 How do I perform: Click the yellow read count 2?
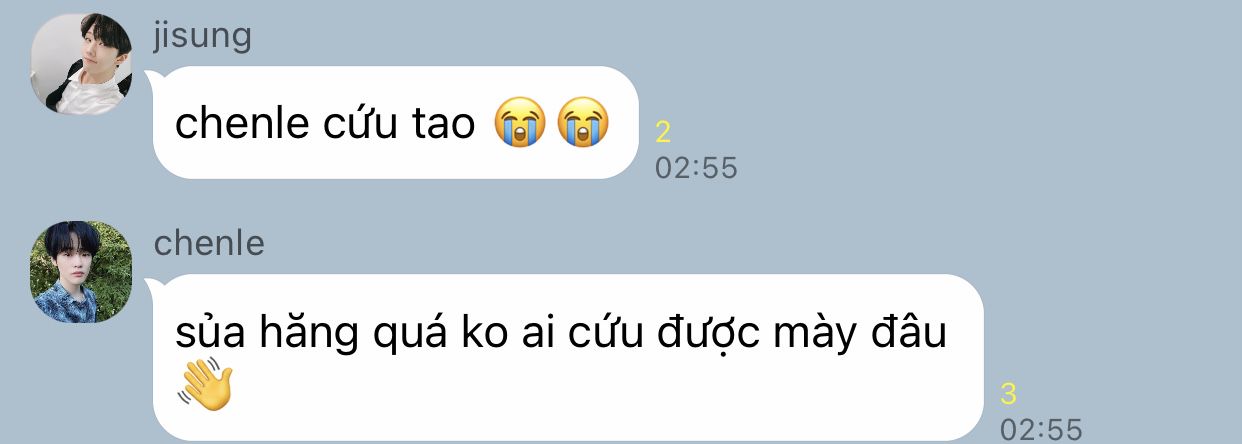(x=662, y=131)
